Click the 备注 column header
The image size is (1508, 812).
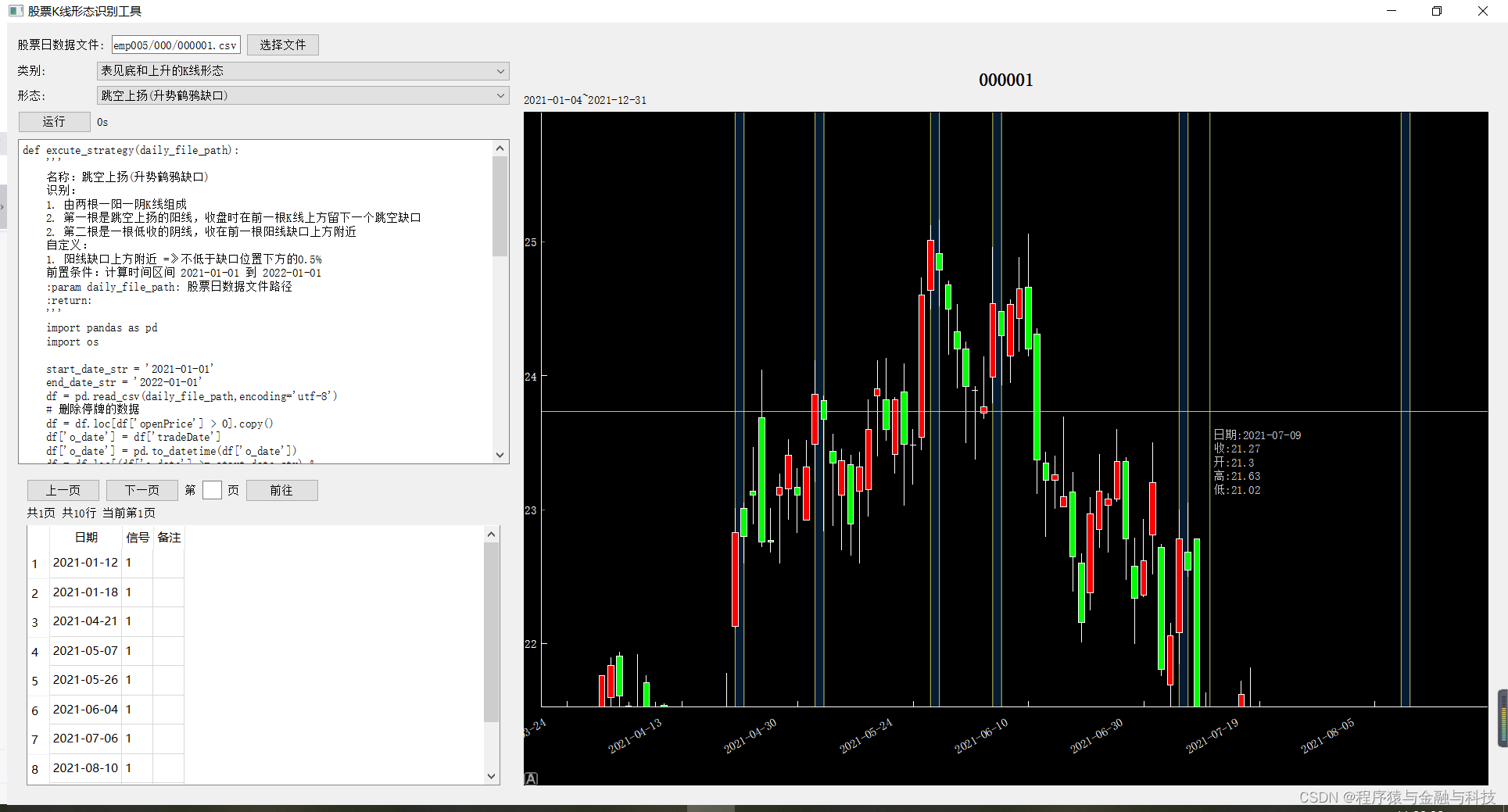point(169,538)
